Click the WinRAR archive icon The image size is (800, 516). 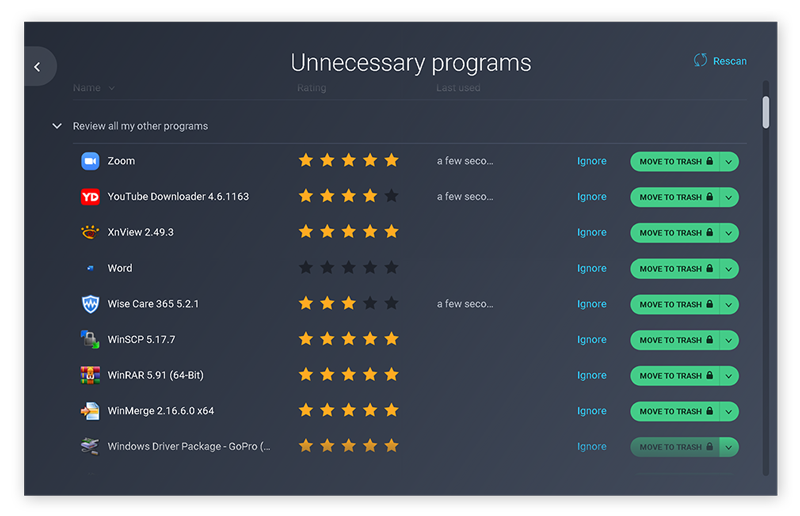(x=90, y=375)
